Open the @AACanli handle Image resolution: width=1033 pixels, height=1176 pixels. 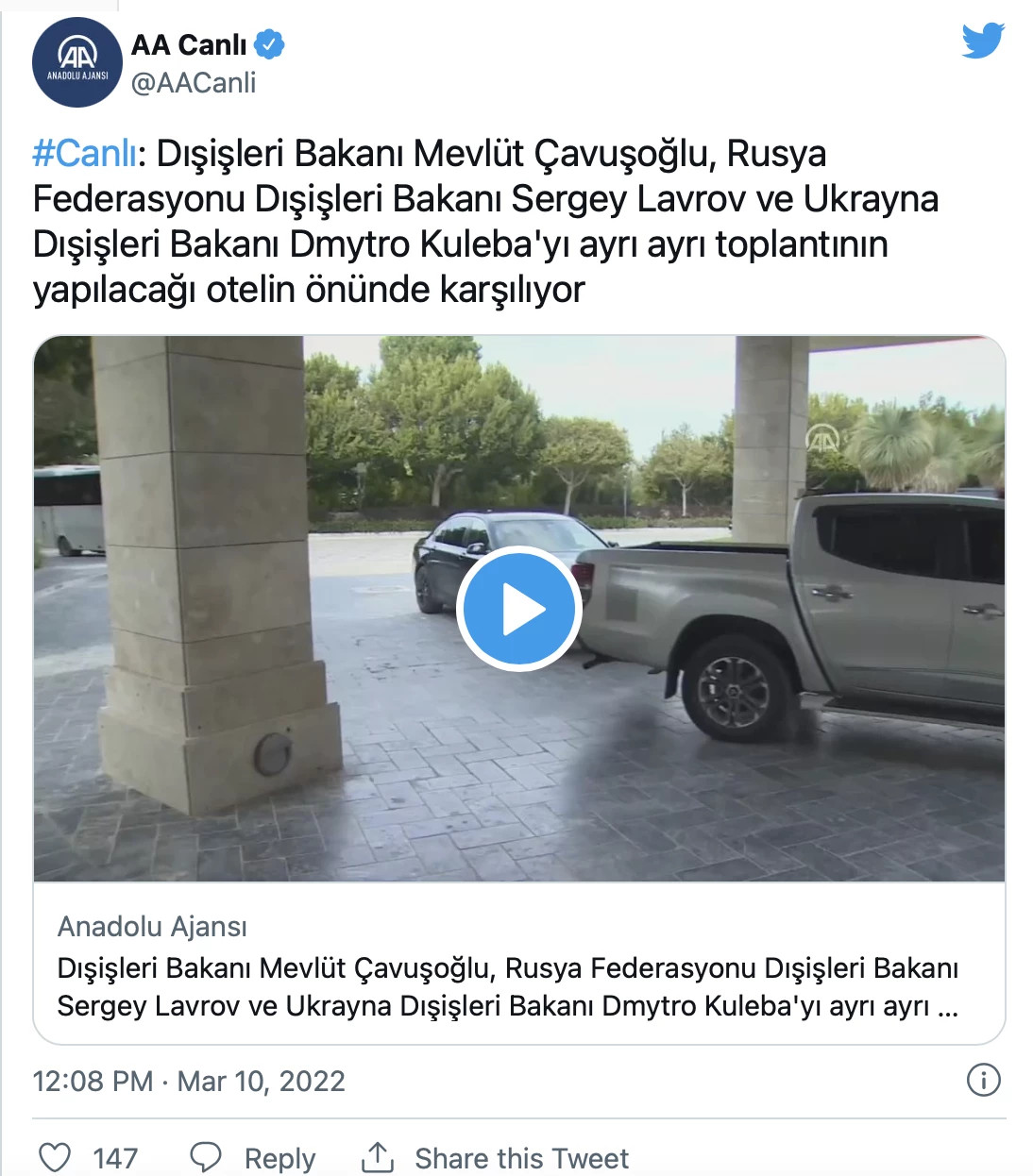coord(194,83)
